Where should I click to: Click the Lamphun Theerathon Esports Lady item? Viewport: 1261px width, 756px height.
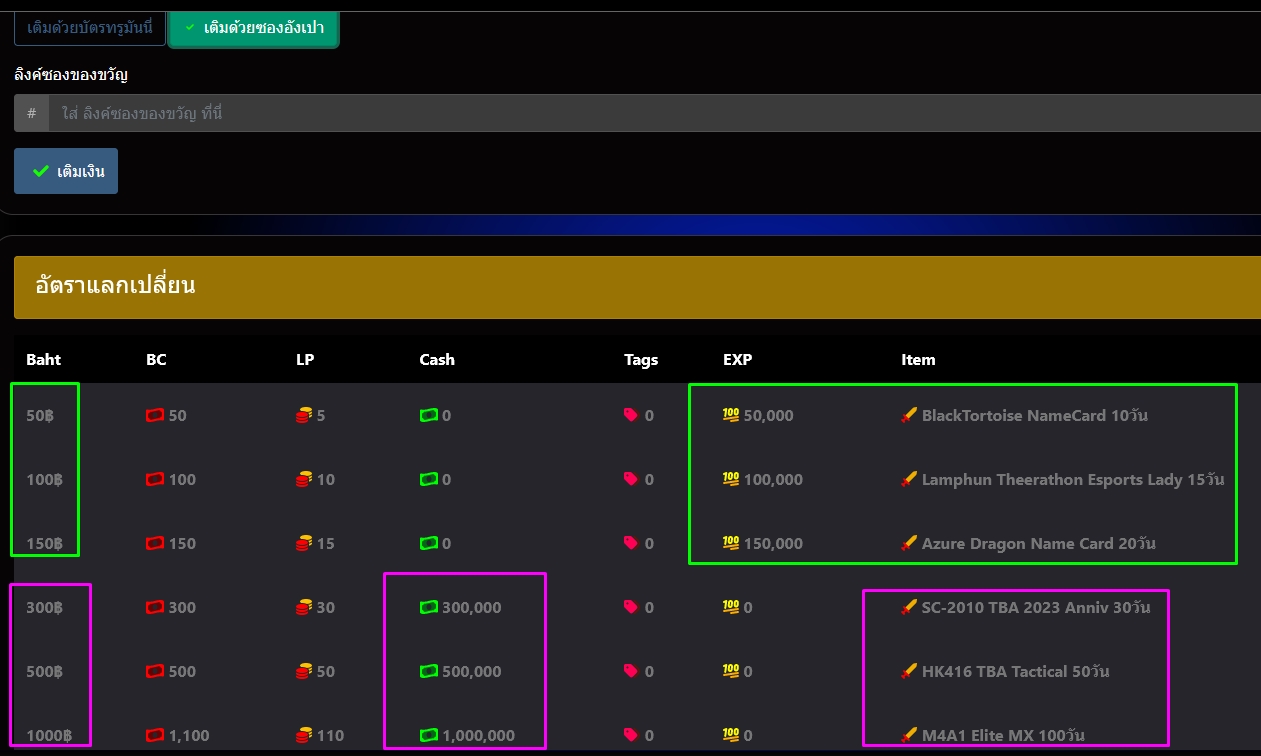pos(1072,479)
